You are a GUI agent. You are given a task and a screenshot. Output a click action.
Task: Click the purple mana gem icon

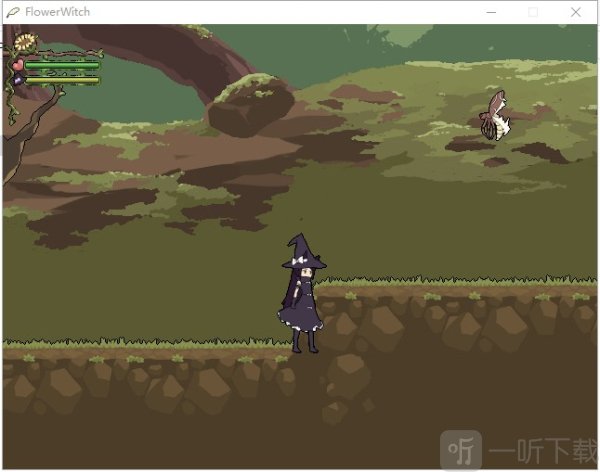[19, 80]
